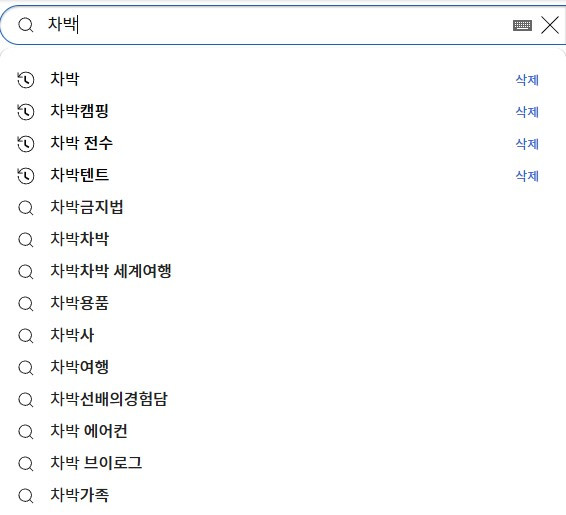This screenshot has width=566, height=515.
Task: Click magnifier icon beside 차박용품
Action: (26, 304)
